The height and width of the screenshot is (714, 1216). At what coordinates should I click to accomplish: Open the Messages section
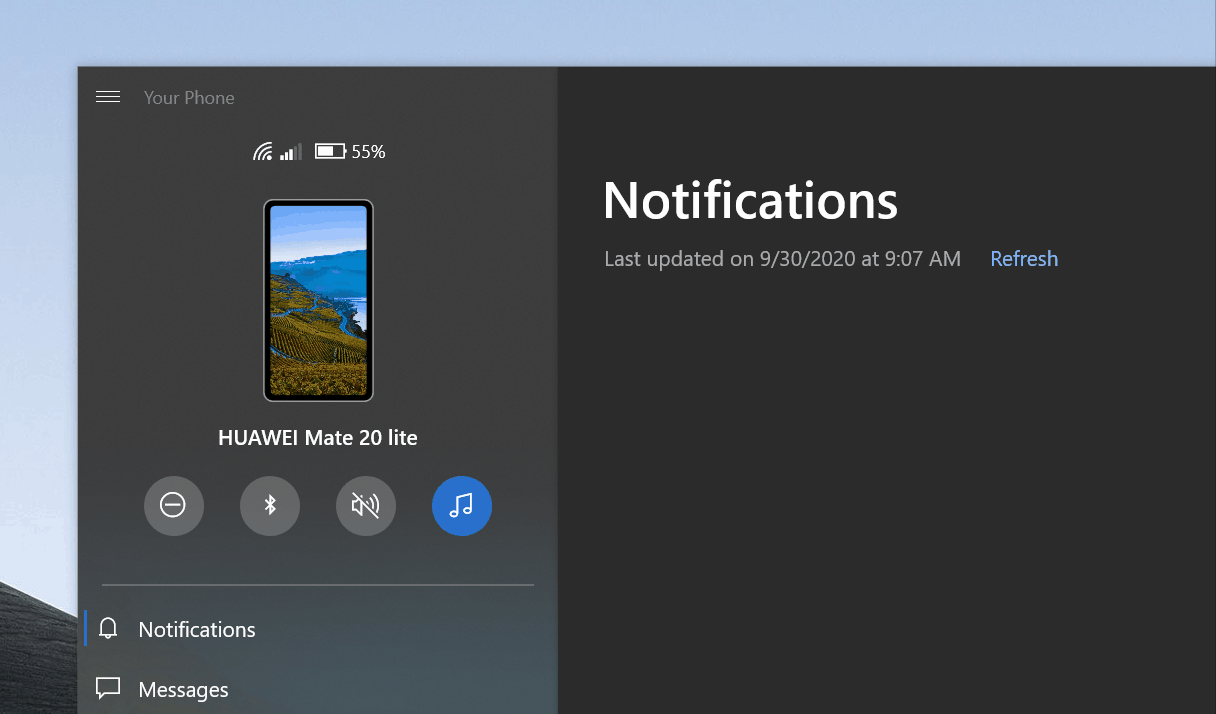pos(318,689)
